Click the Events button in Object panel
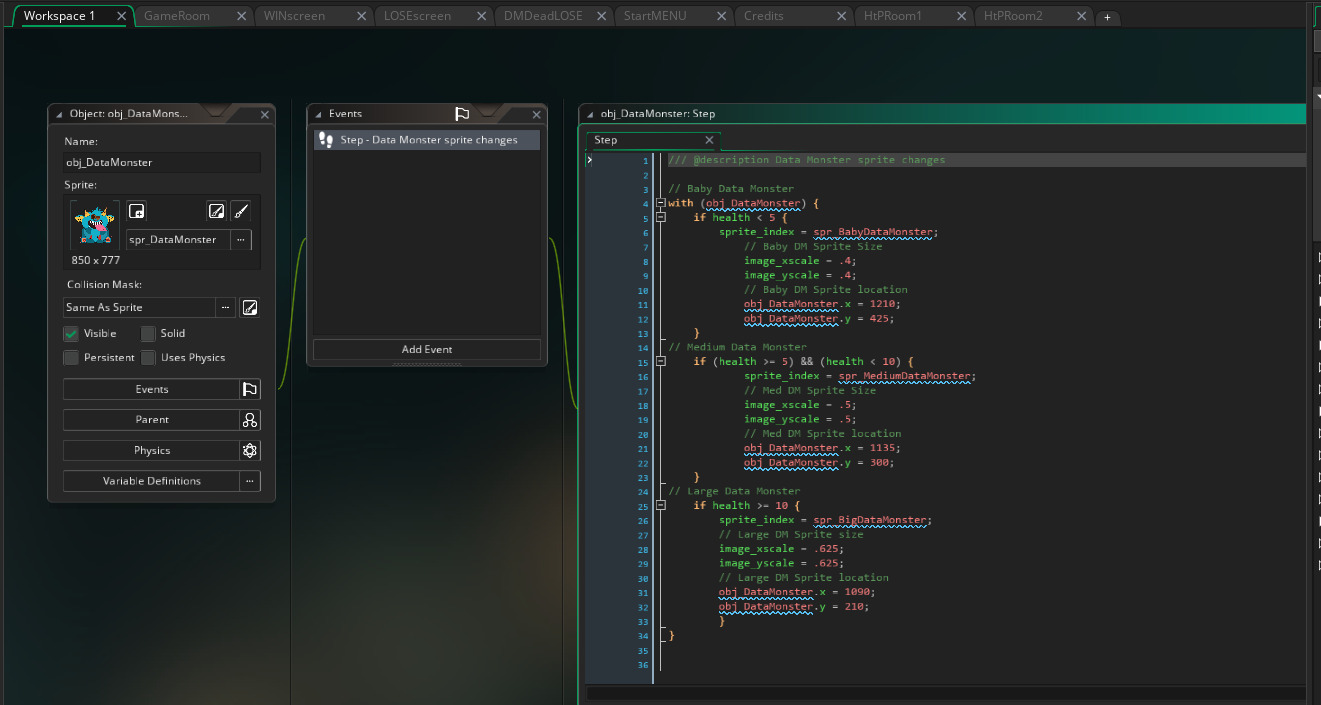The width and height of the screenshot is (1321, 705). (151, 389)
